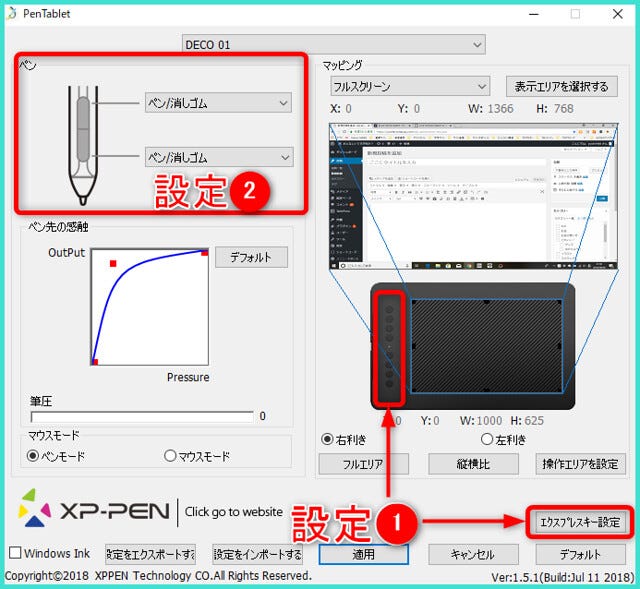Reset pressure curve with デフォルト button
Image resolution: width=640 pixels, height=589 pixels.
pos(251,257)
